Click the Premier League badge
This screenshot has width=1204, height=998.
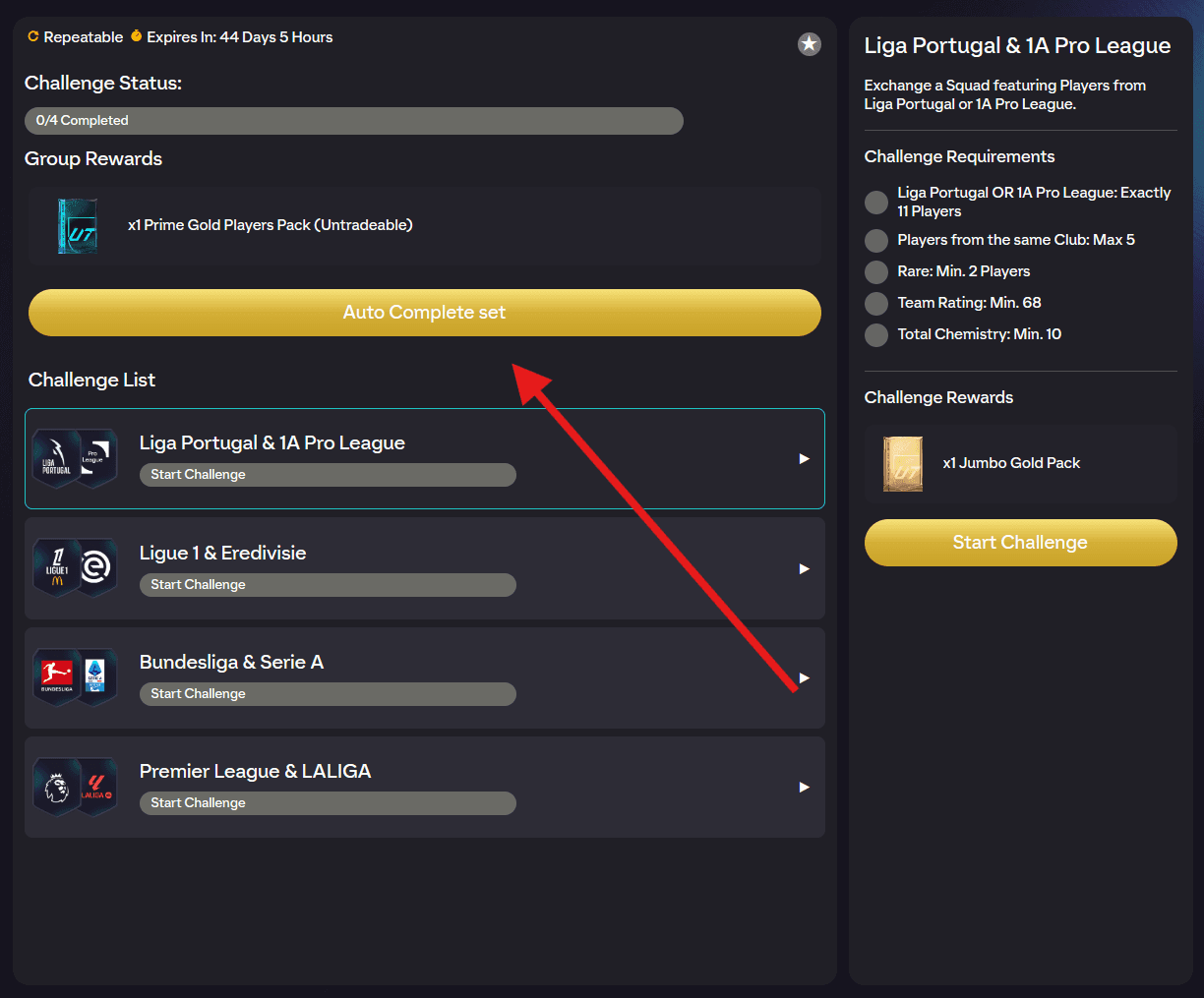[x=56, y=787]
